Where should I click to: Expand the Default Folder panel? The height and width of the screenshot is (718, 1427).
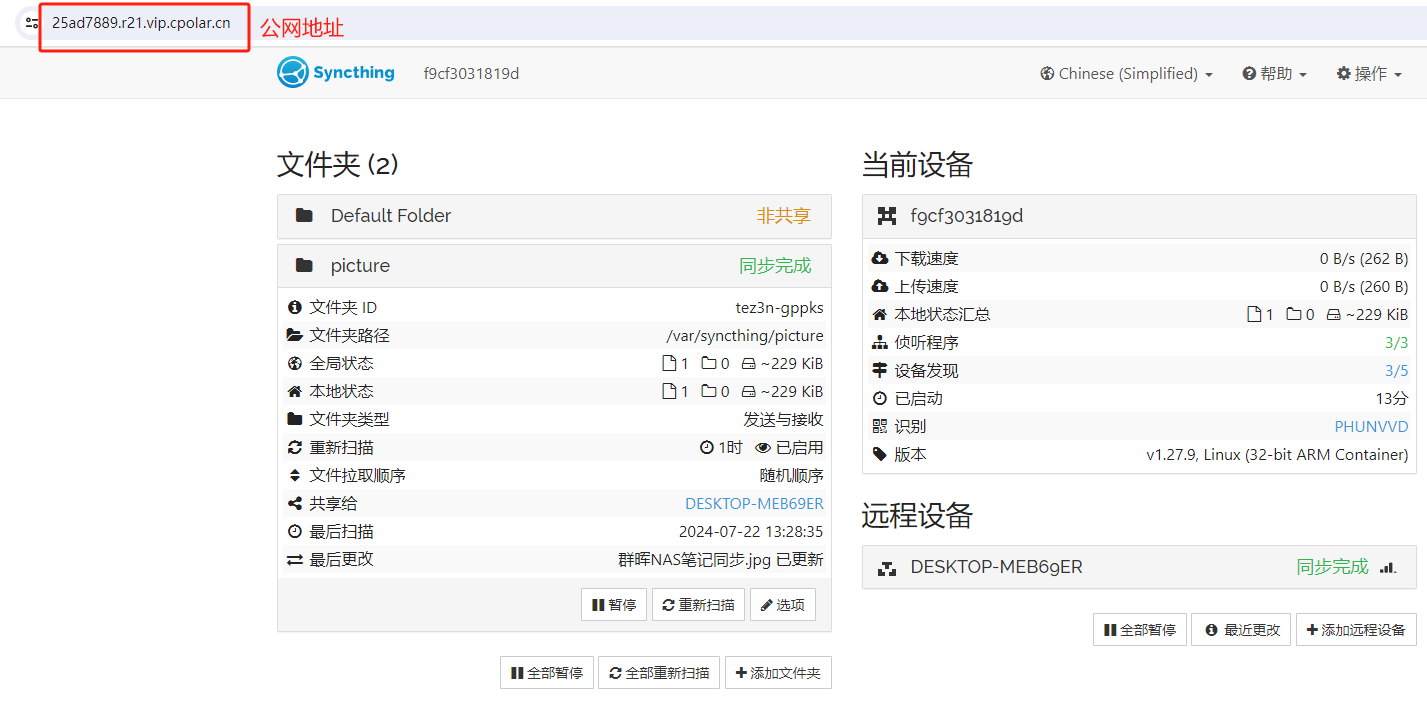pyautogui.click(x=554, y=216)
